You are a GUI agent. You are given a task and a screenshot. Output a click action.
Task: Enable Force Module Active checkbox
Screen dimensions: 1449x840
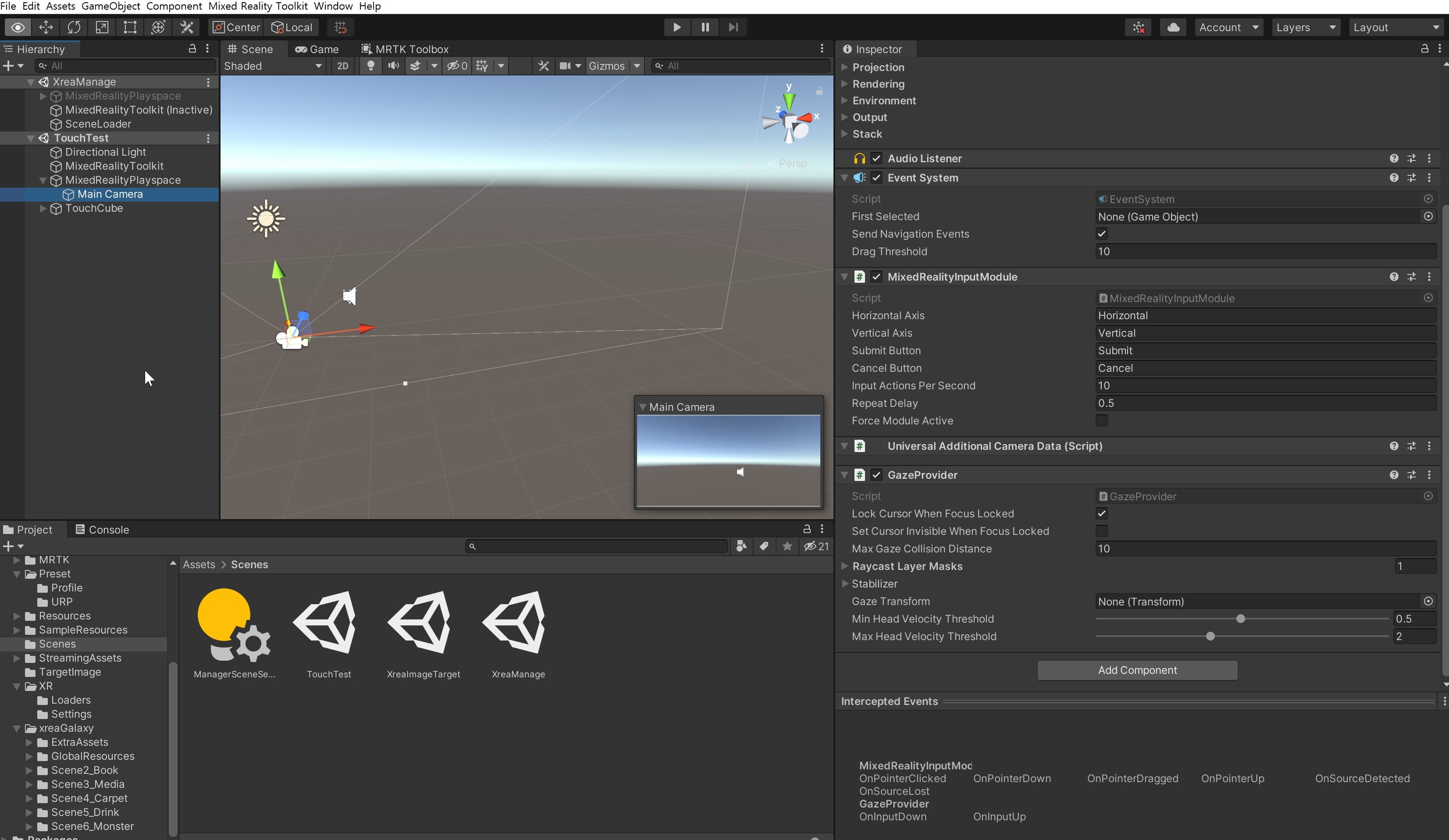pyautogui.click(x=1101, y=421)
